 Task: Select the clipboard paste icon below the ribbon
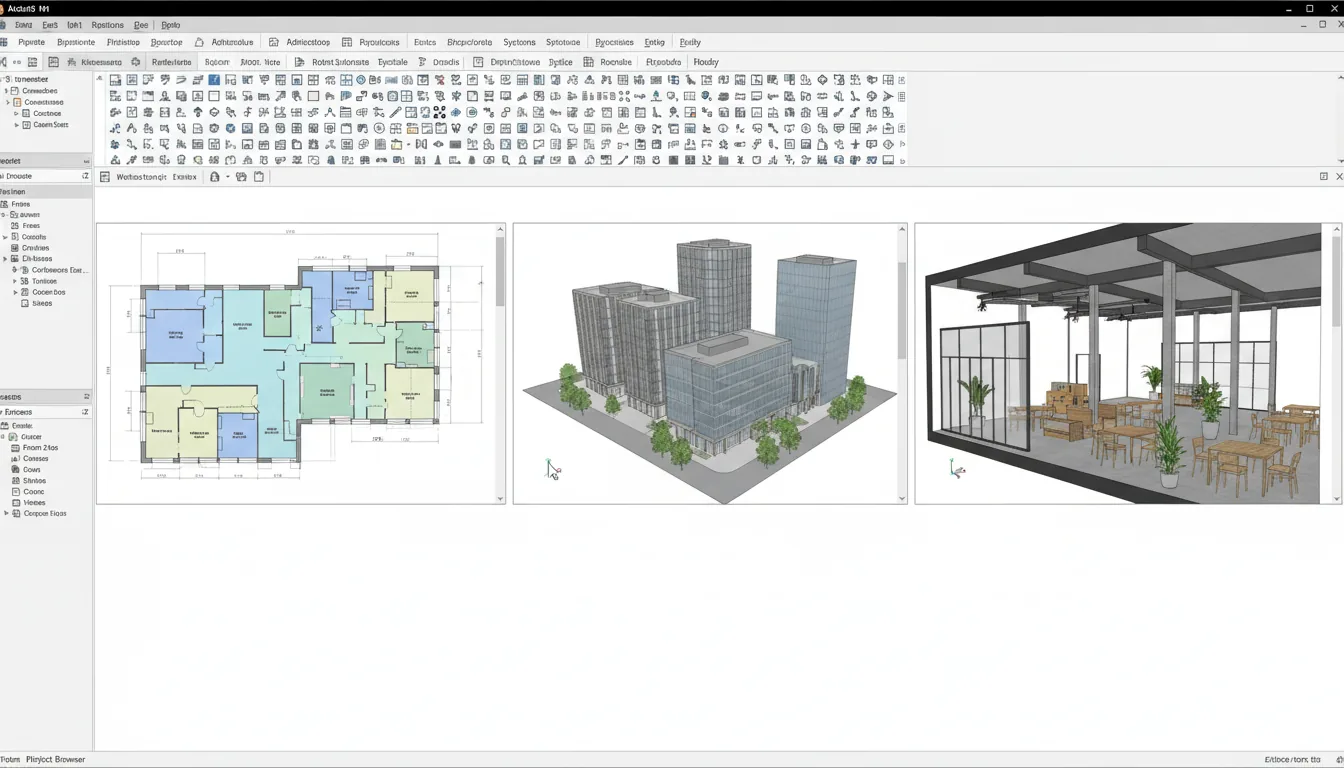click(x=257, y=177)
